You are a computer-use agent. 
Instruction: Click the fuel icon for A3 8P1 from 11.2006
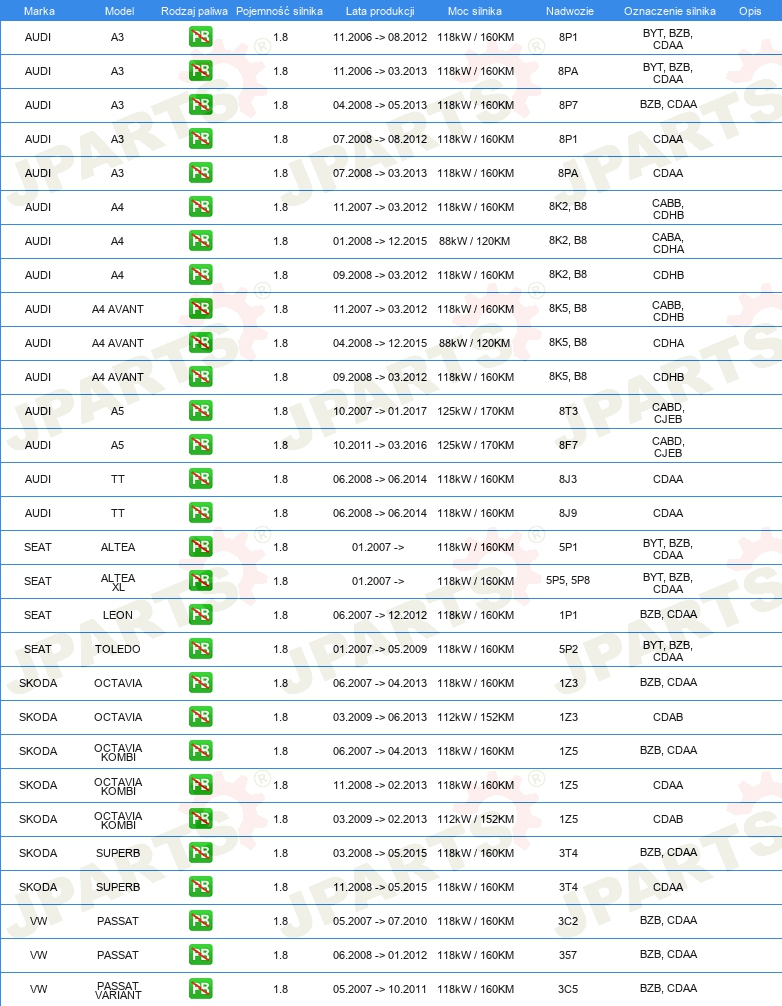(201, 37)
